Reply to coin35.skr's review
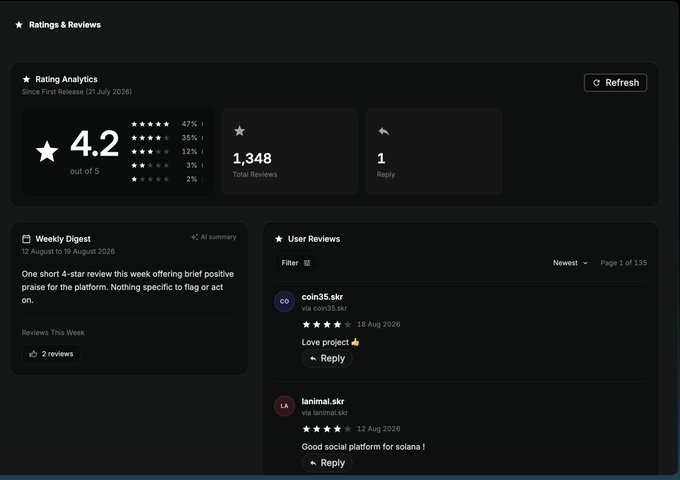Image resolution: width=680 pixels, height=480 pixels. click(327, 359)
